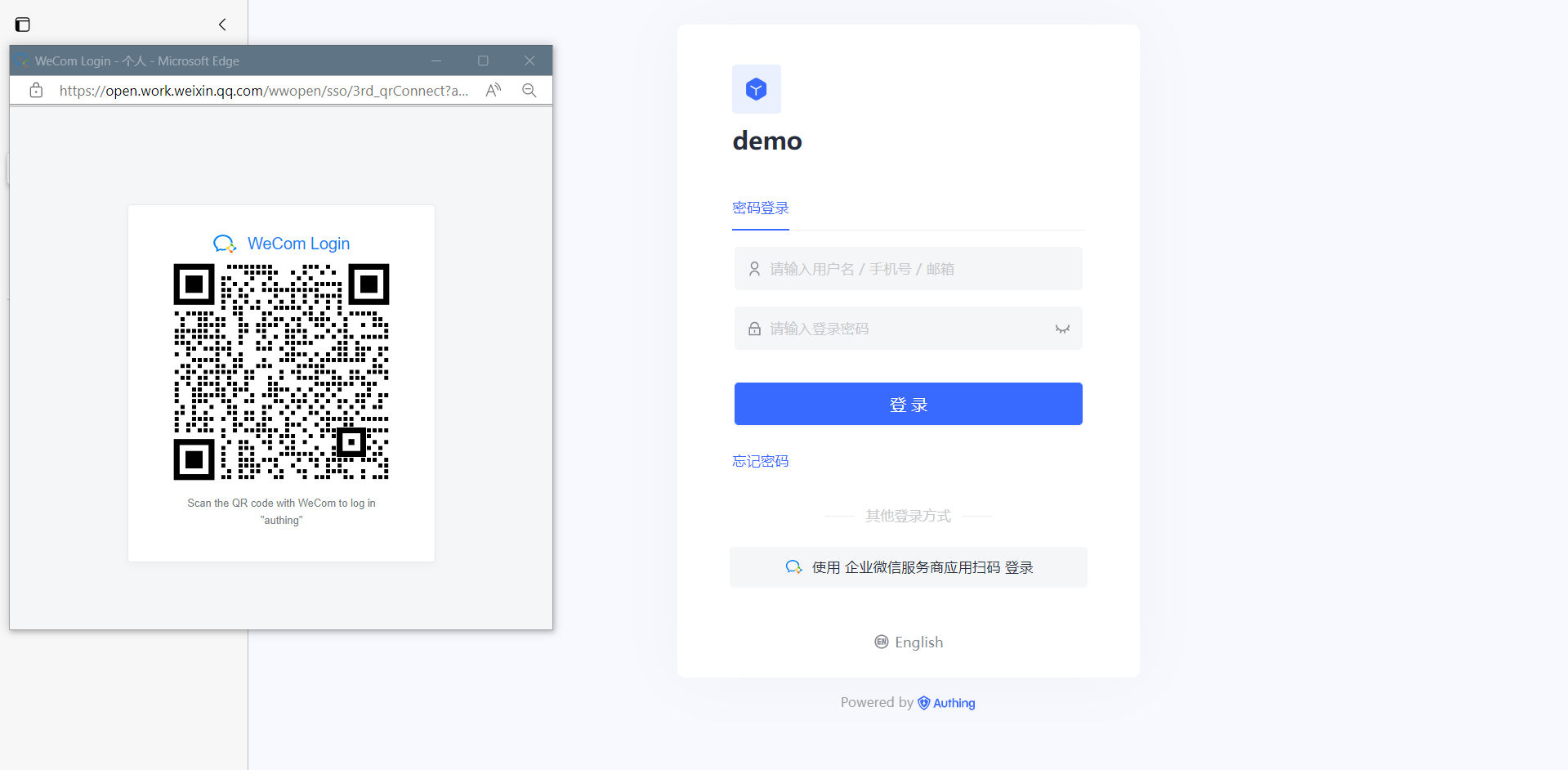
Task: Toggle password visibility with the eye icon
Action: click(1062, 329)
